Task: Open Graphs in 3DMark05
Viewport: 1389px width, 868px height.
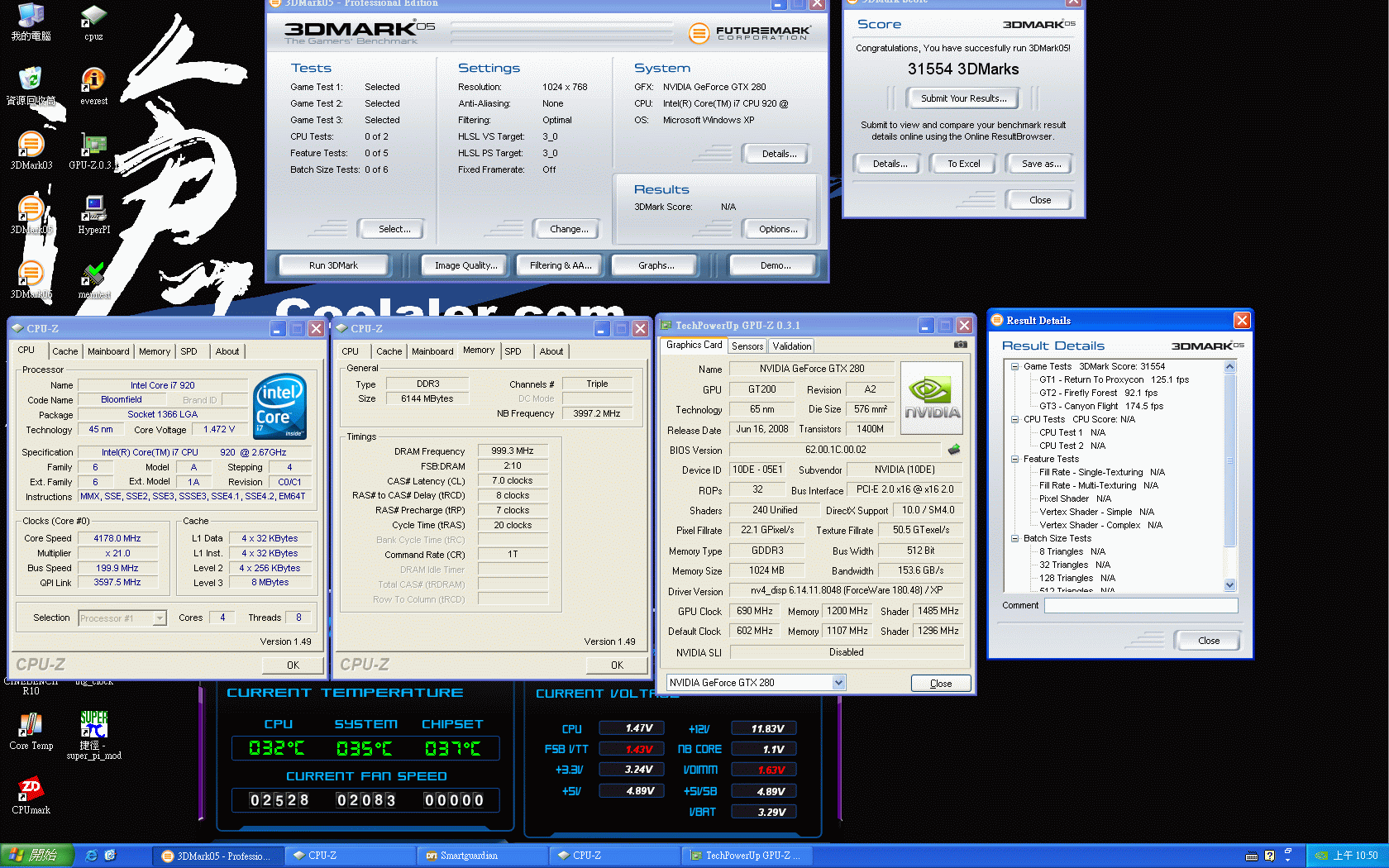Action: pyautogui.click(x=656, y=265)
